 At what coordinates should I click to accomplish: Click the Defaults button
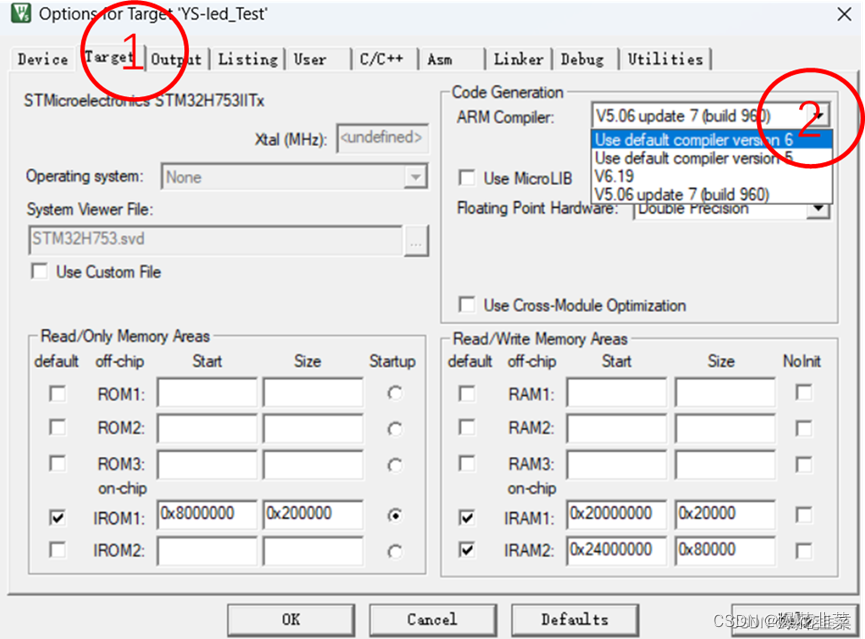coord(575,619)
